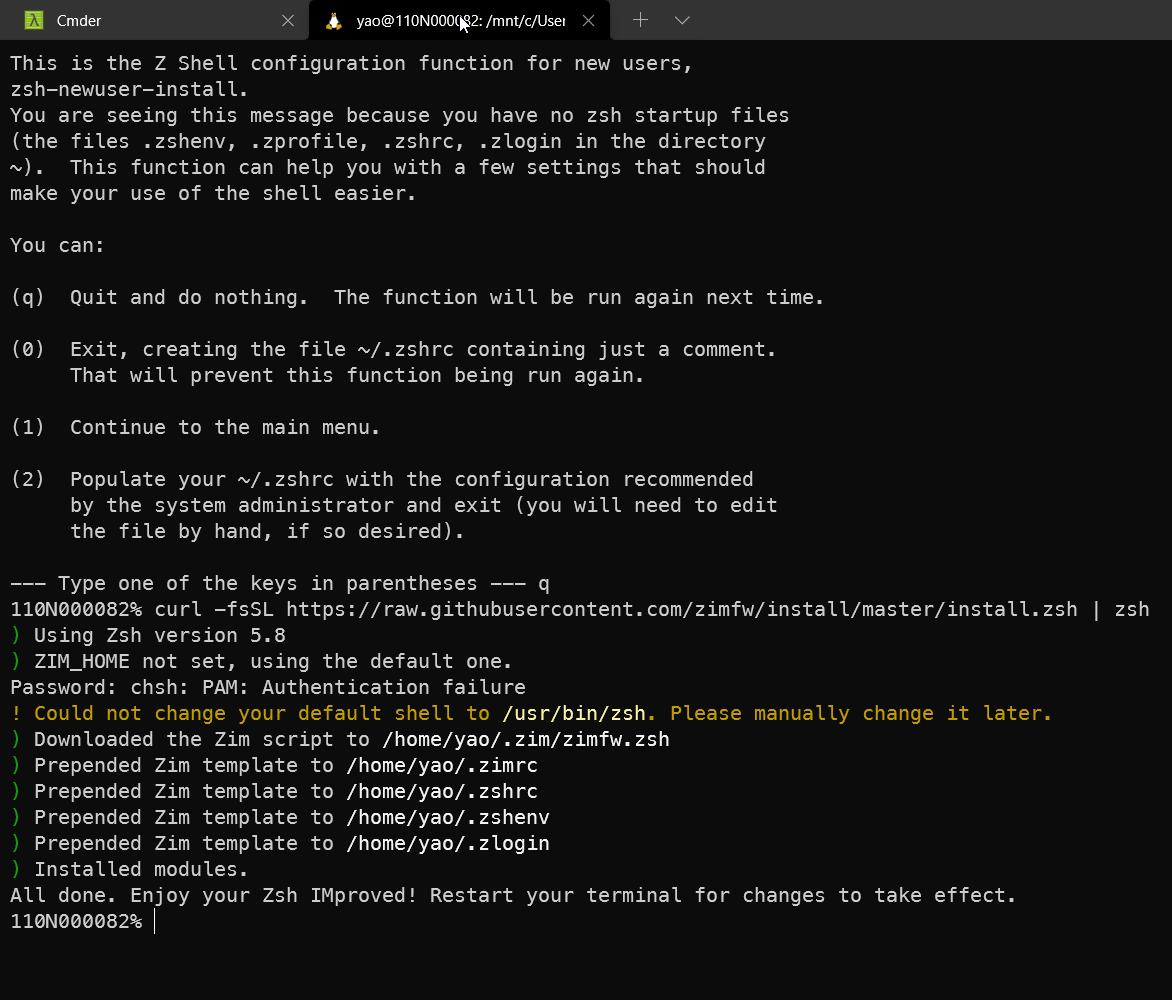The width and height of the screenshot is (1172, 1000).
Task: Click the /home/yao/.zshrc template path
Action: (442, 791)
